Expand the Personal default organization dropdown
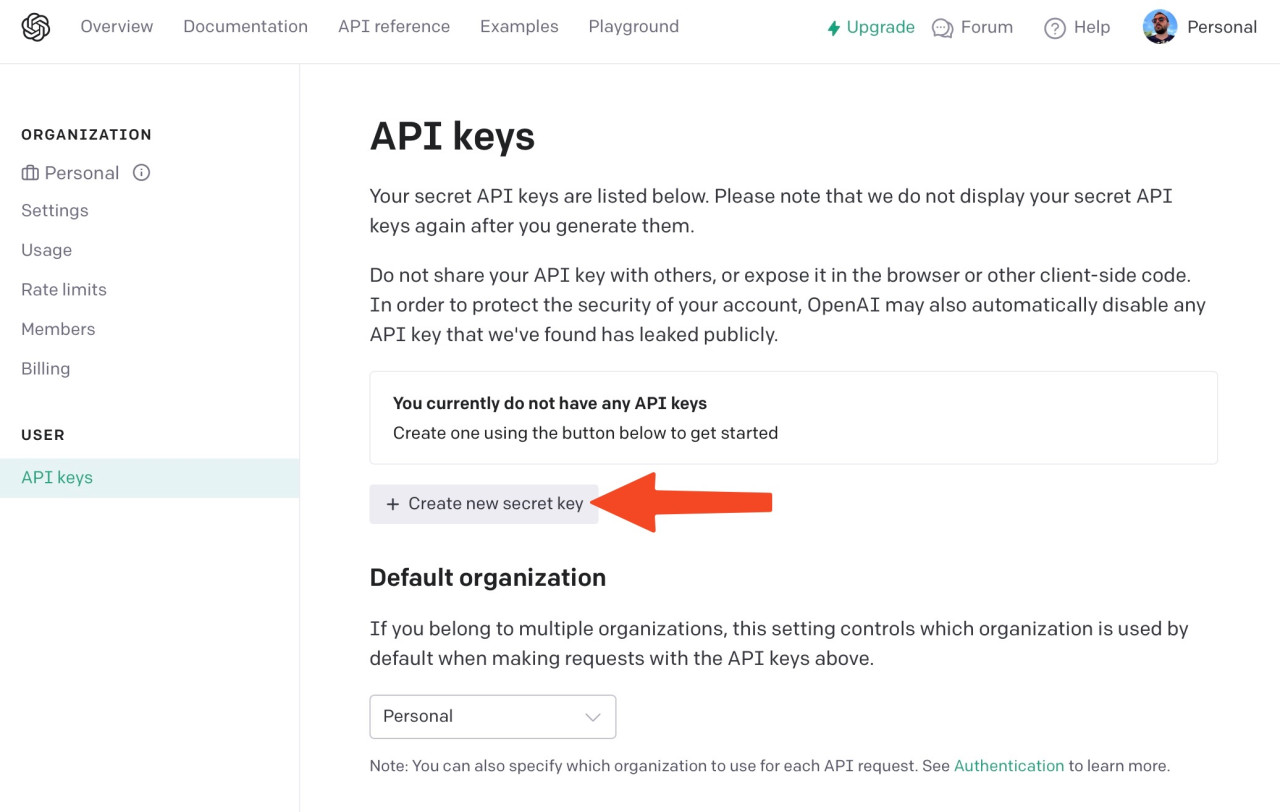The height and width of the screenshot is (812, 1280). (493, 717)
